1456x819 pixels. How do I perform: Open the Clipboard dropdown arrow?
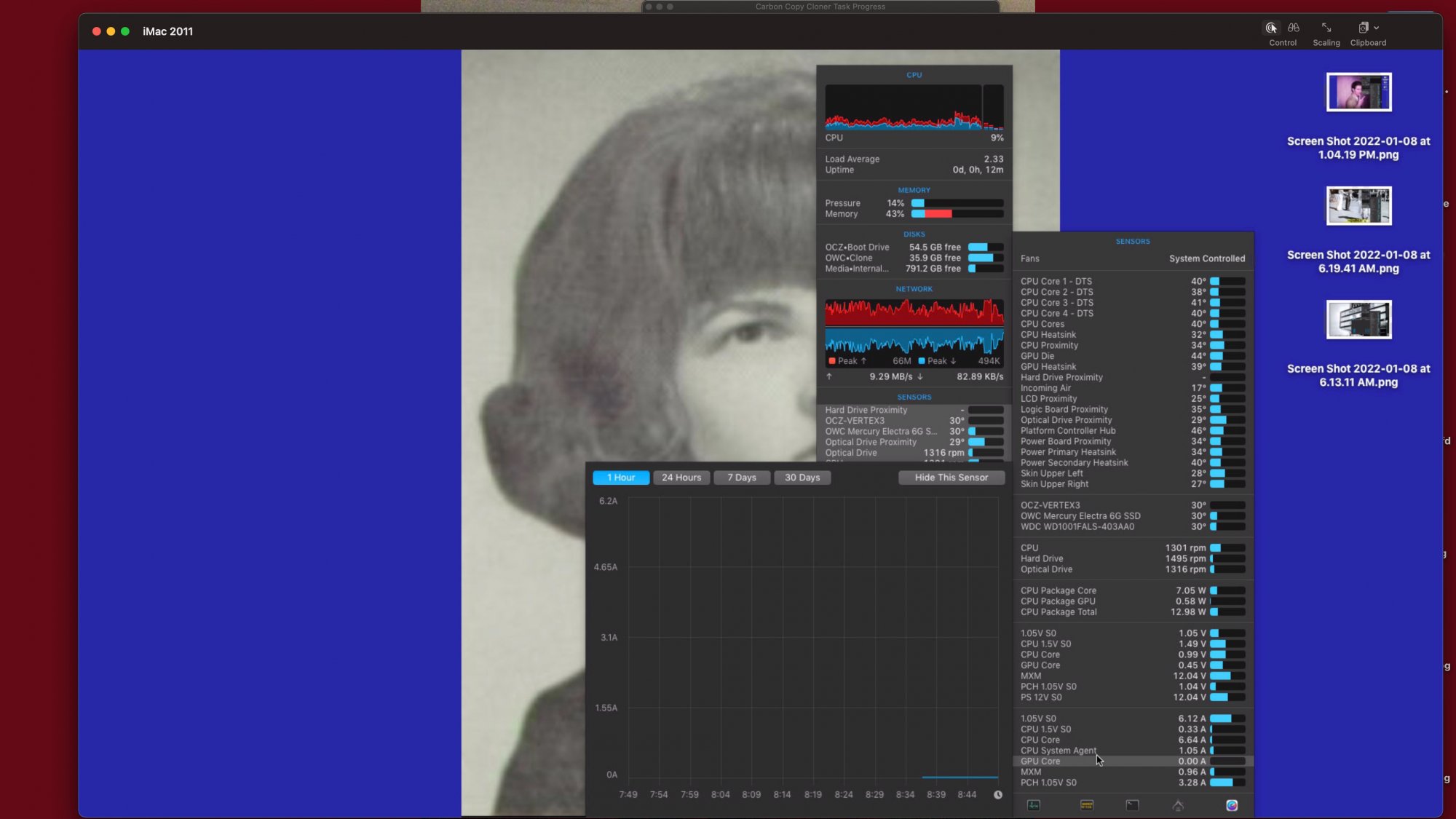(x=1376, y=28)
